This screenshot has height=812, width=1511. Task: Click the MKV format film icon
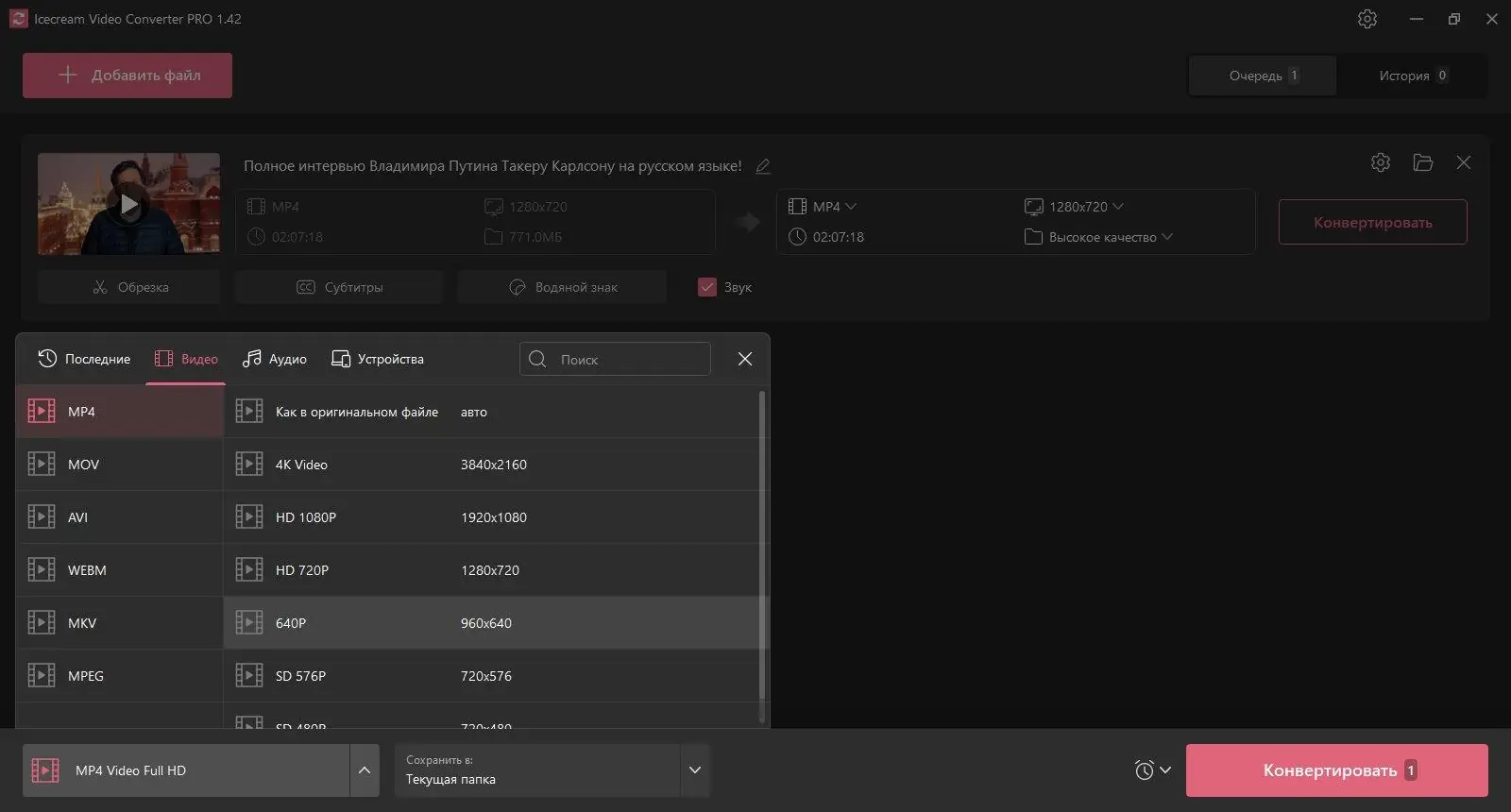[x=42, y=622]
